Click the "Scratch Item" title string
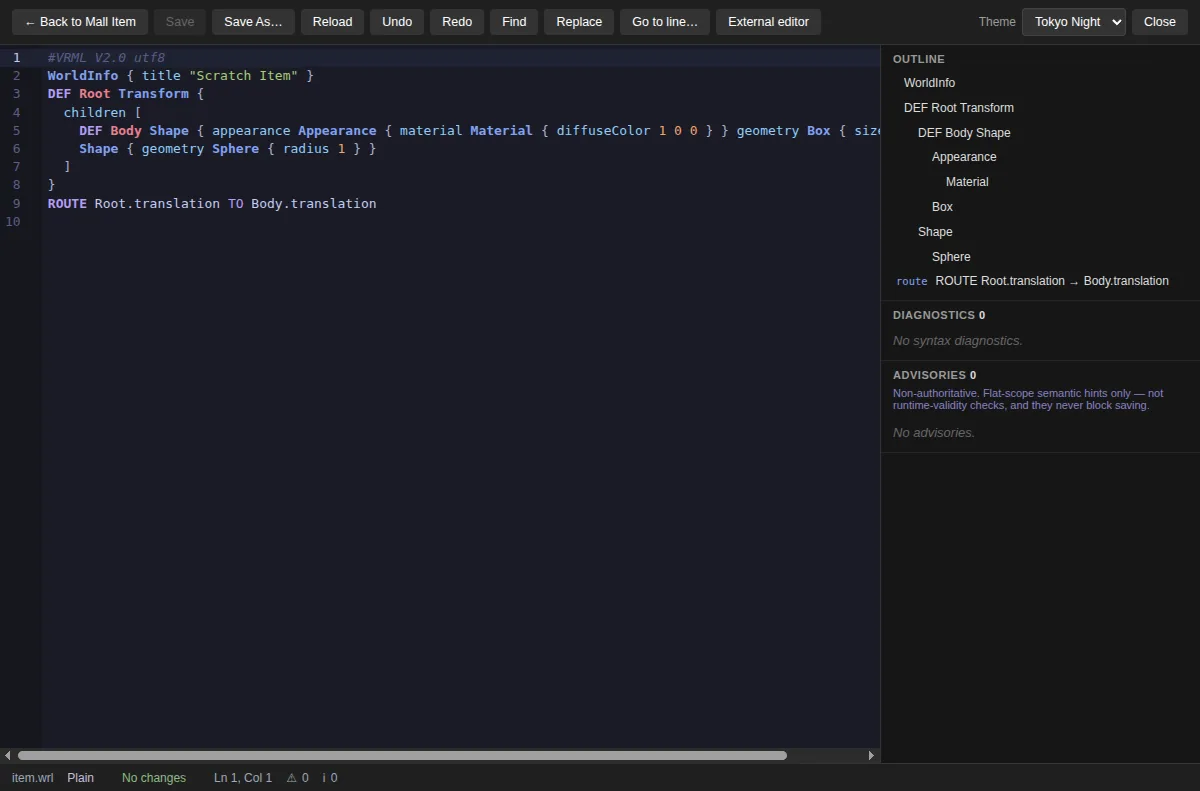Image resolution: width=1200 pixels, height=791 pixels. click(x=243, y=75)
